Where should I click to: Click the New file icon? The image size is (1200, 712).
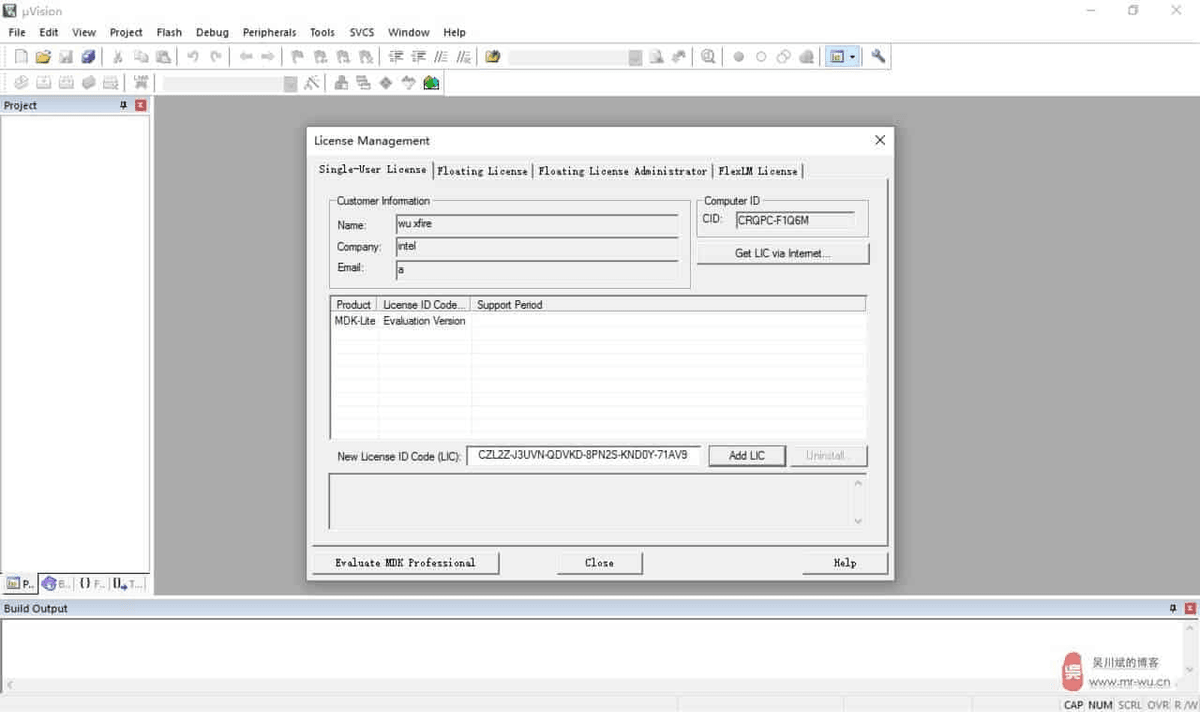click(21, 57)
